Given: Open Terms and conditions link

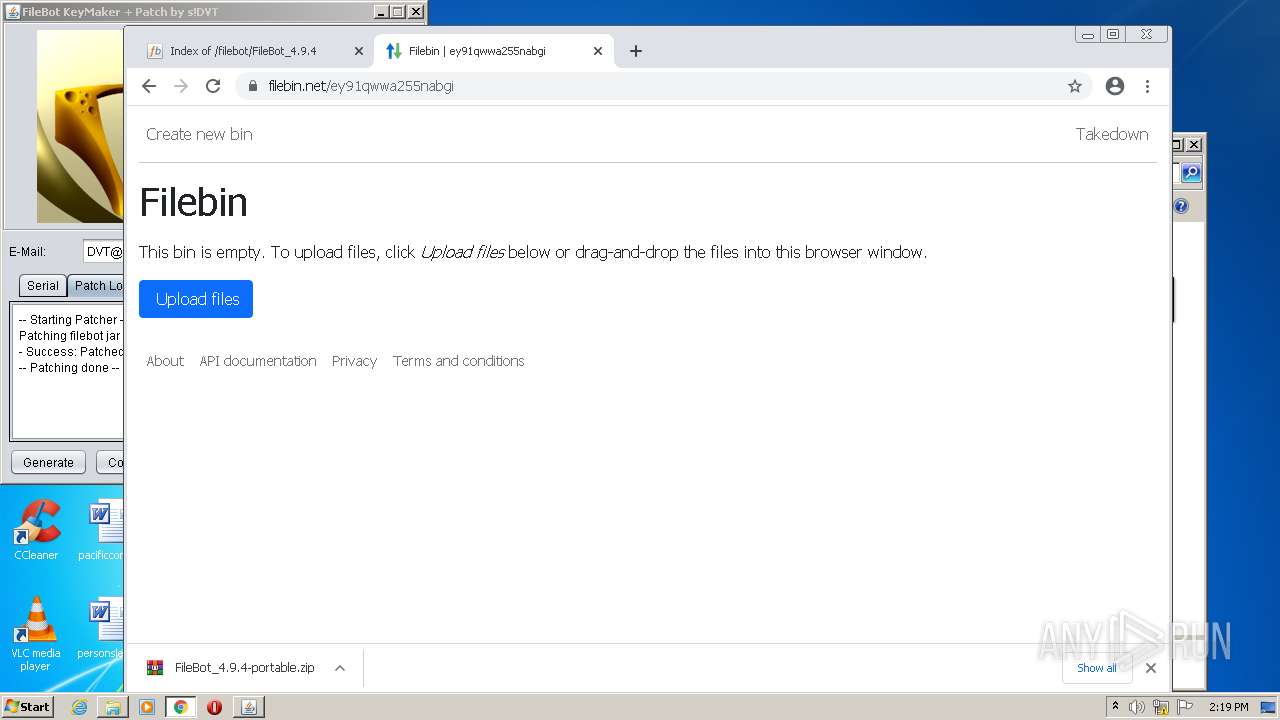Looking at the screenshot, I should 458,361.
